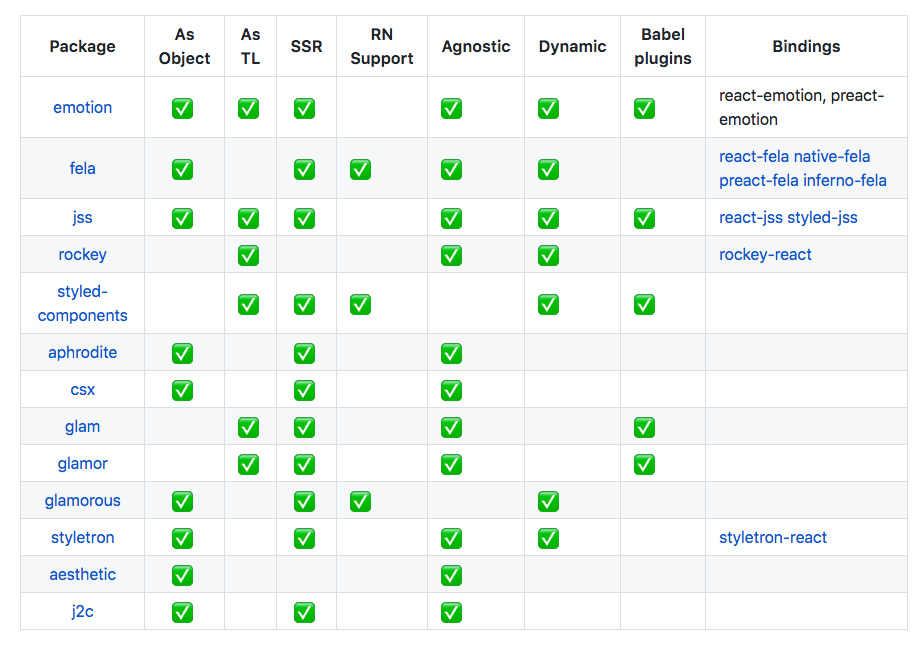Viewport: 923px width, 645px height.
Task: Click styled-components' RN Support check mark
Action: point(360,304)
